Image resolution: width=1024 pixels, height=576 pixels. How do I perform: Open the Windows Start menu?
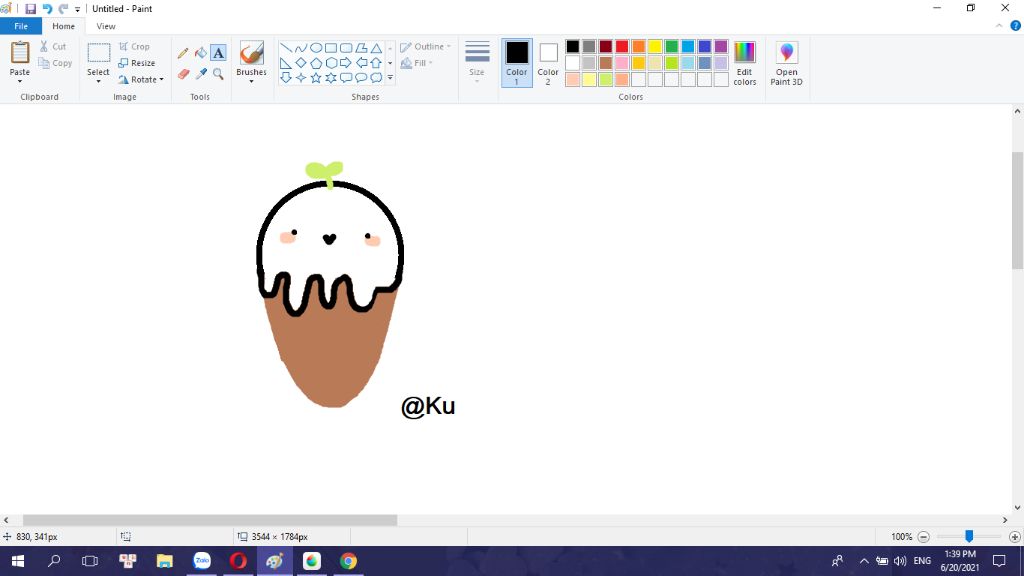tap(18, 561)
